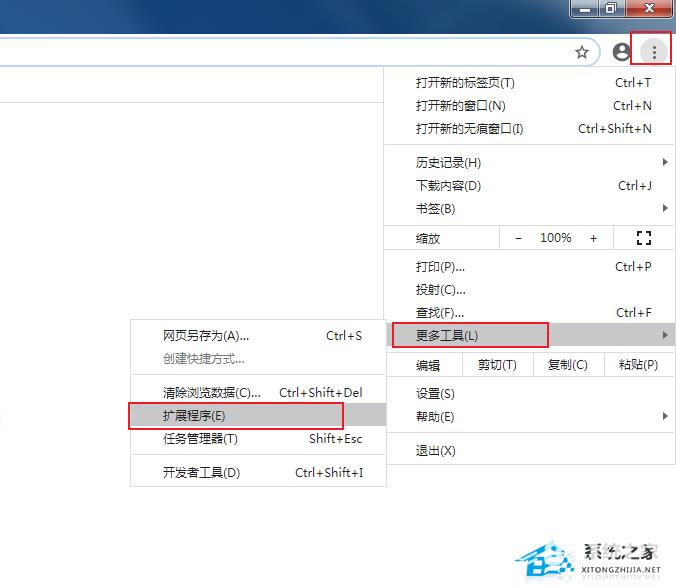Image resolution: width=676 pixels, height=588 pixels.
Task: Click the 编辑 label in edit row
Action: click(428, 365)
